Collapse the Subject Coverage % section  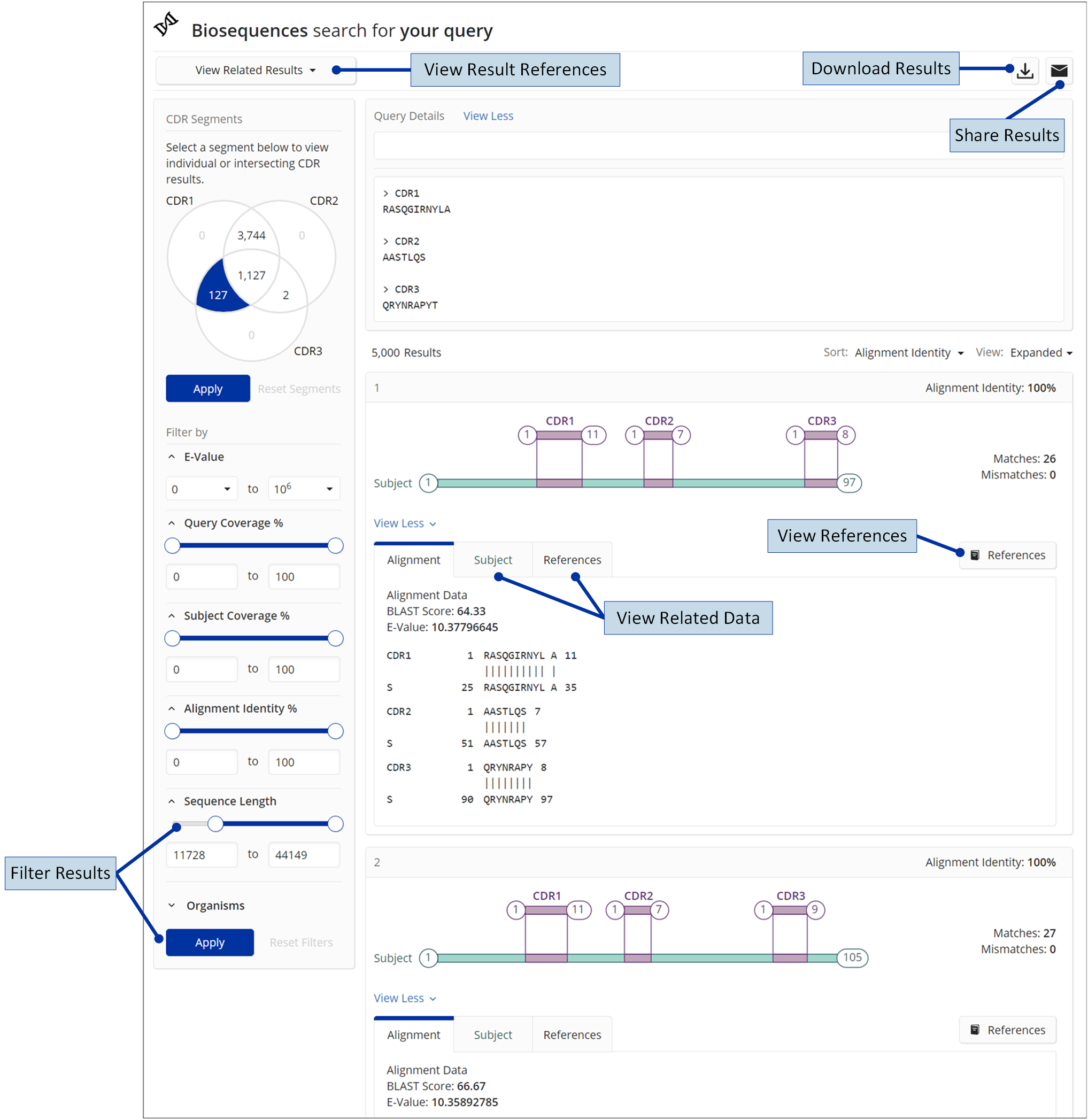pyautogui.click(x=172, y=615)
